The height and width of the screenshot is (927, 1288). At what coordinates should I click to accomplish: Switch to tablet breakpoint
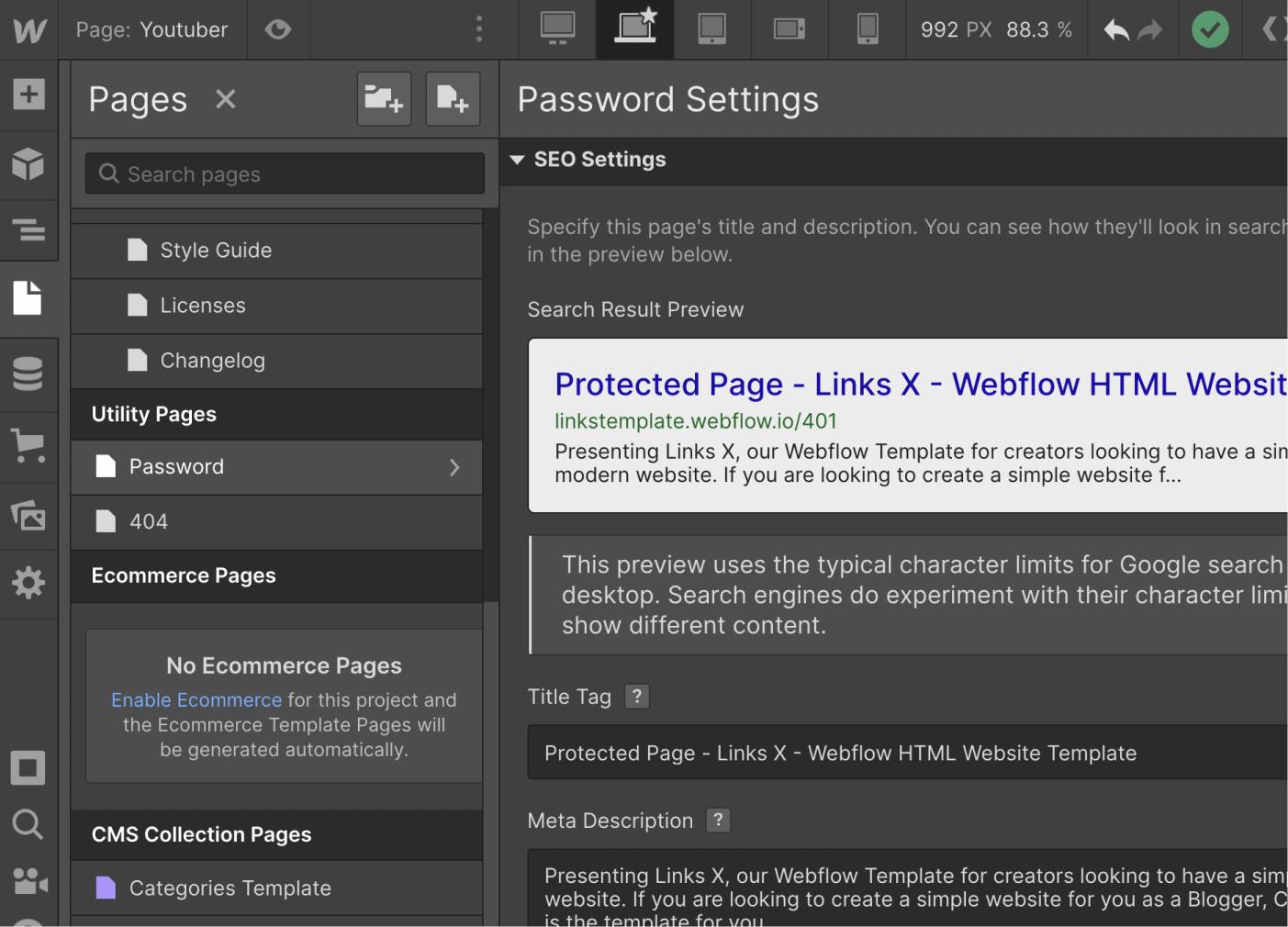pos(712,29)
